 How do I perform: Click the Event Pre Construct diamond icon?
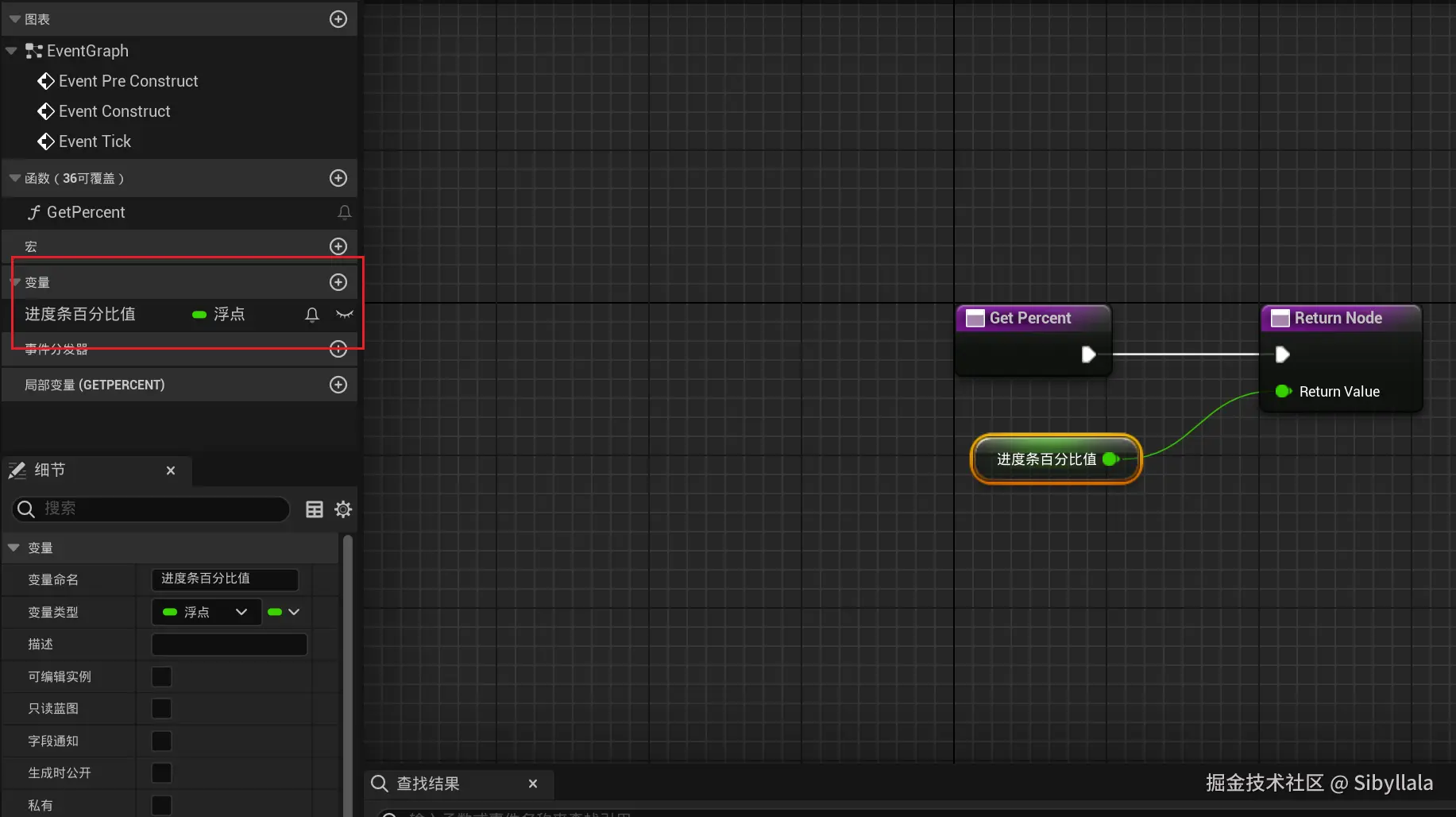(46, 81)
